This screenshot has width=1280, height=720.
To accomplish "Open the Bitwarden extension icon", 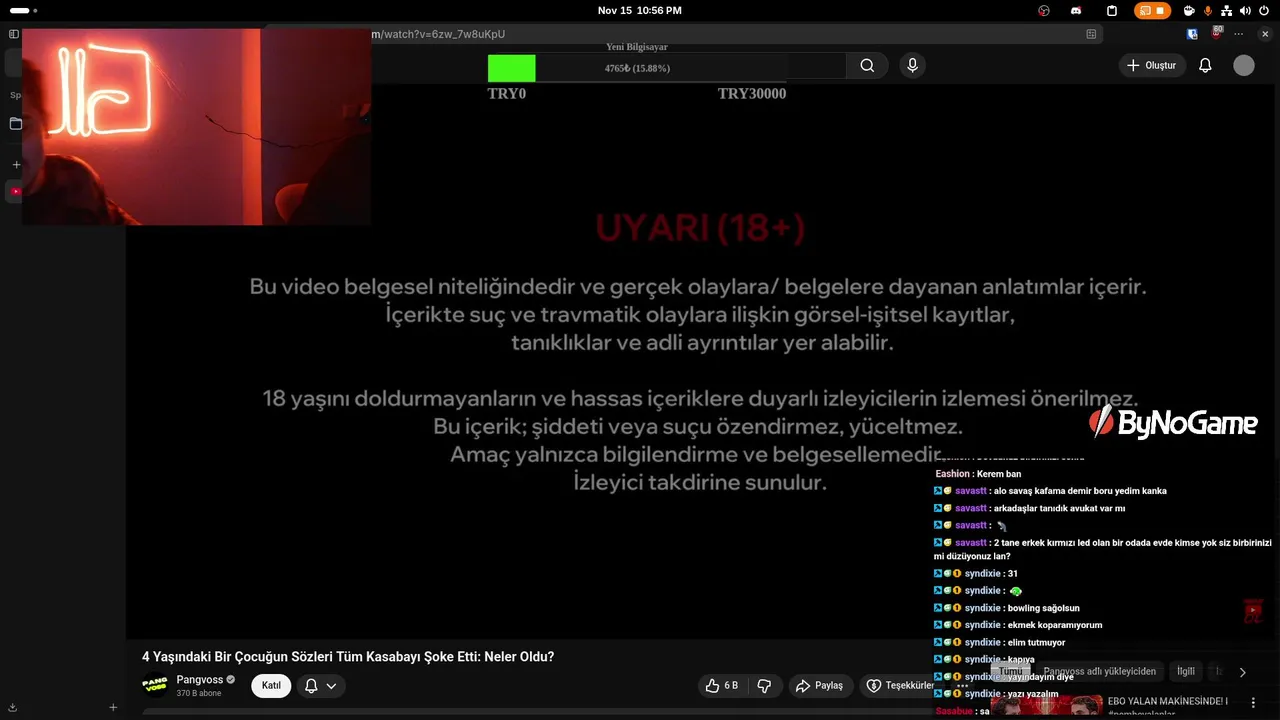I will coord(1192,34).
